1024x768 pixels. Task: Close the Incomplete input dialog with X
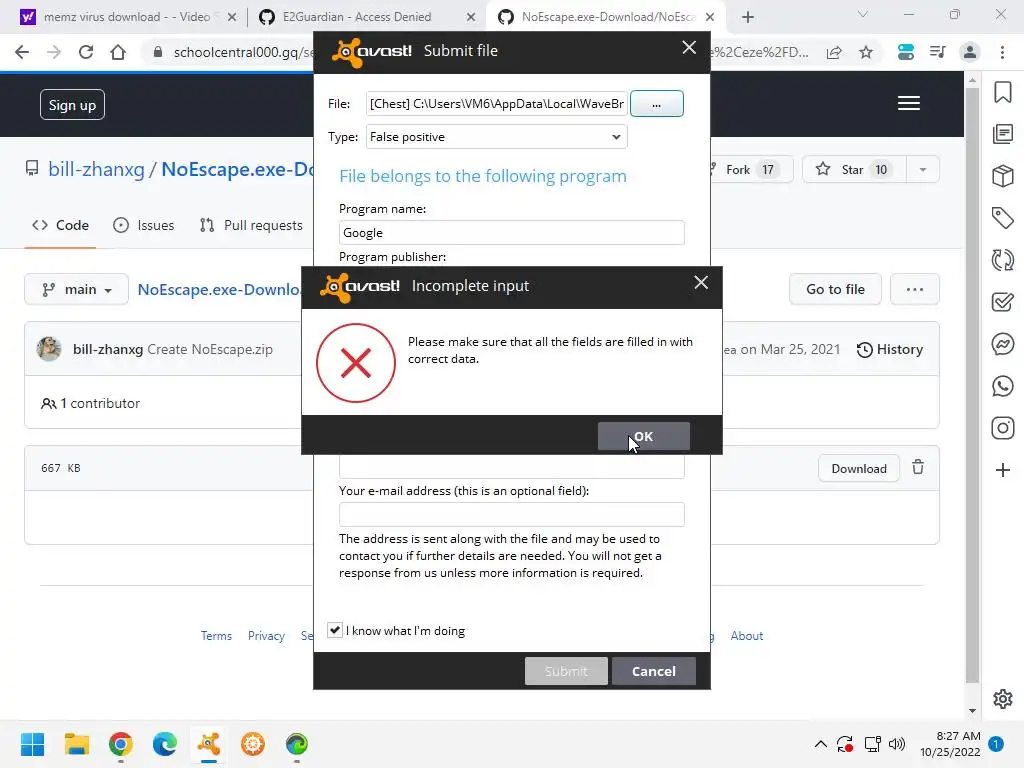701,283
